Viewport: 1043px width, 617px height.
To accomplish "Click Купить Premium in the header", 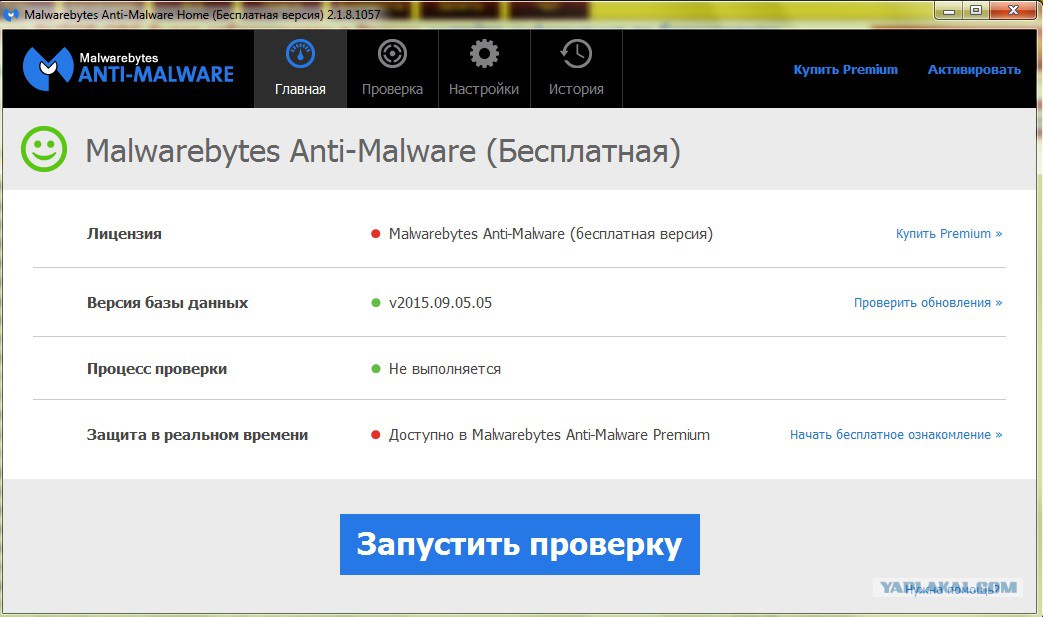I will pos(845,69).
